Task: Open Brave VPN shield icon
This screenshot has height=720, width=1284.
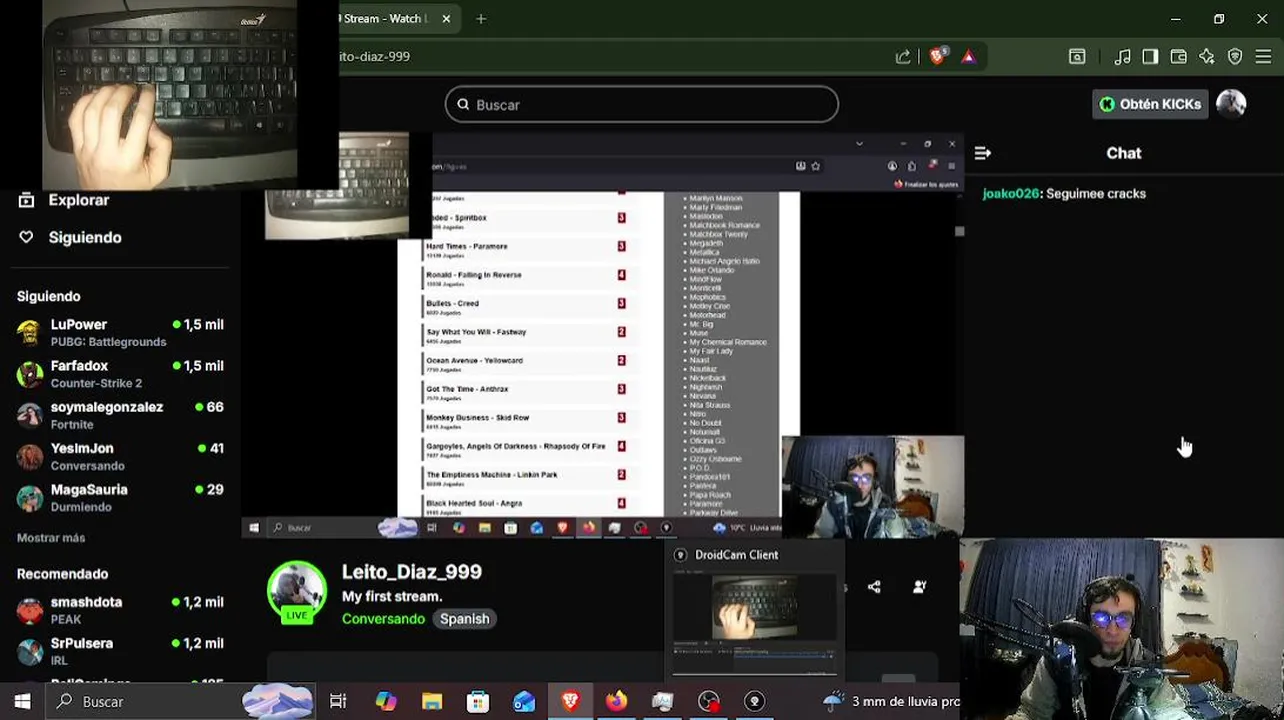Action: coord(1235,57)
